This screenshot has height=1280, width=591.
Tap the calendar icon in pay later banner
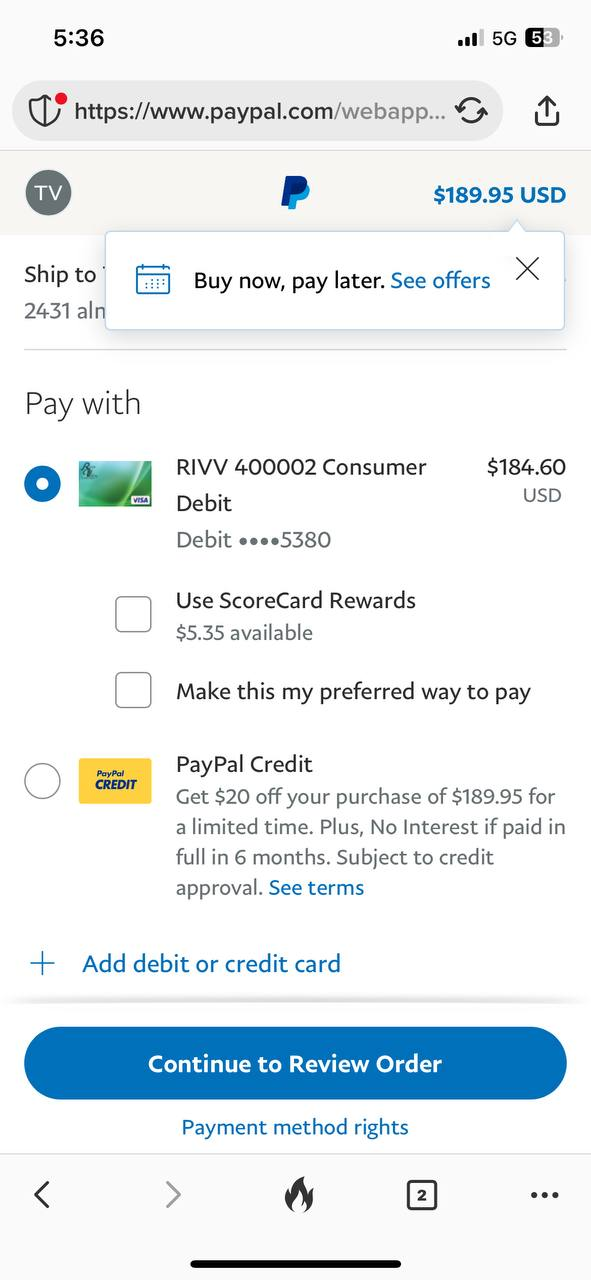tap(153, 279)
